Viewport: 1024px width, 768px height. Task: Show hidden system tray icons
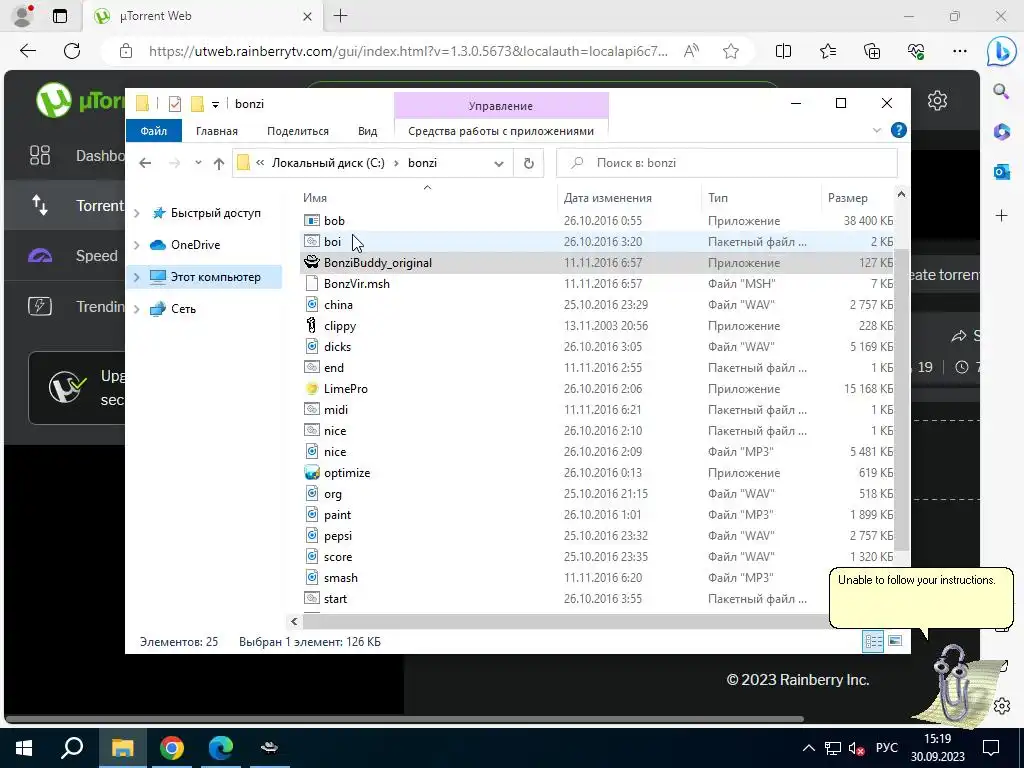(x=808, y=748)
